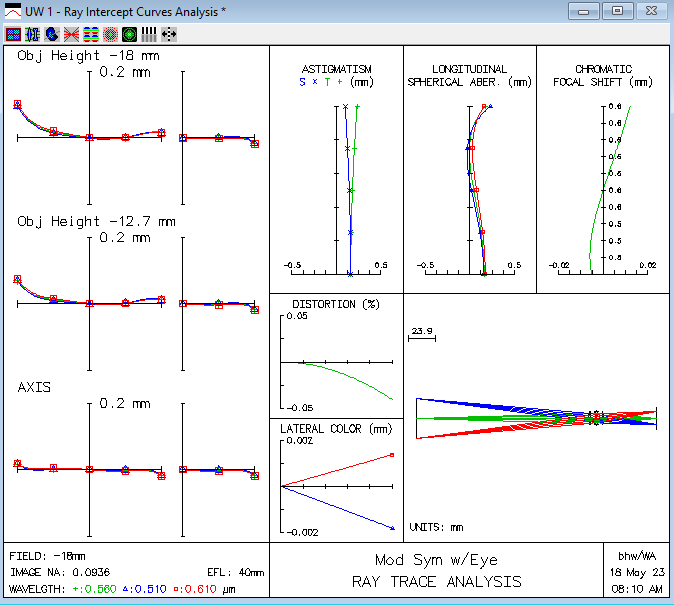Click the -0.05 distortion axis label

click(x=300, y=408)
